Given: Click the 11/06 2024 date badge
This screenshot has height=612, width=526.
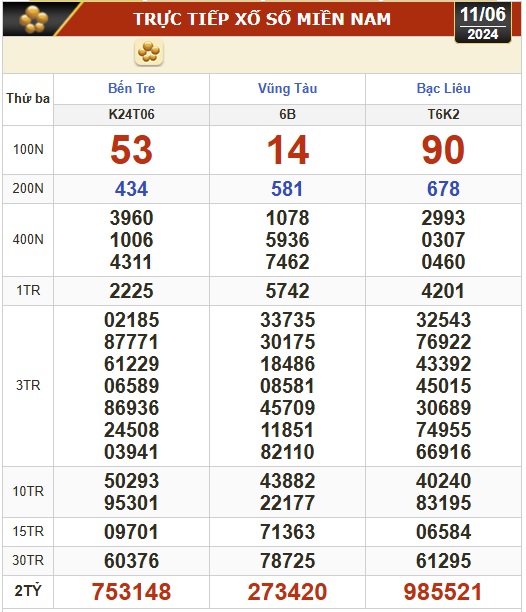Looking at the screenshot, I should point(483,23).
